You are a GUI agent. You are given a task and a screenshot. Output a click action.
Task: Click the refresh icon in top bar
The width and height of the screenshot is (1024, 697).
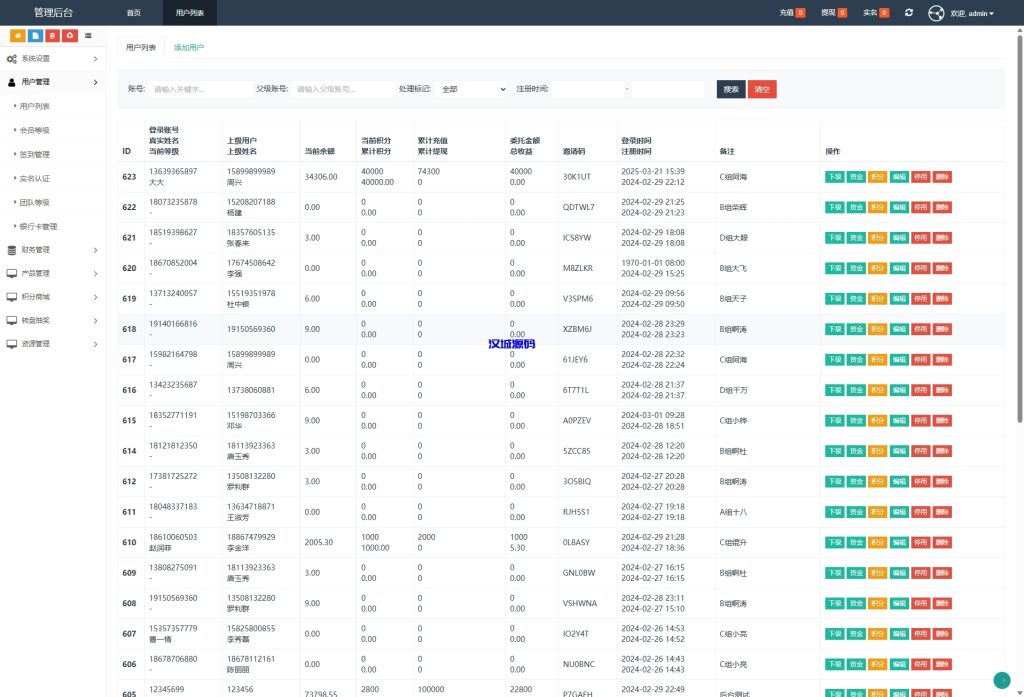(908, 13)
